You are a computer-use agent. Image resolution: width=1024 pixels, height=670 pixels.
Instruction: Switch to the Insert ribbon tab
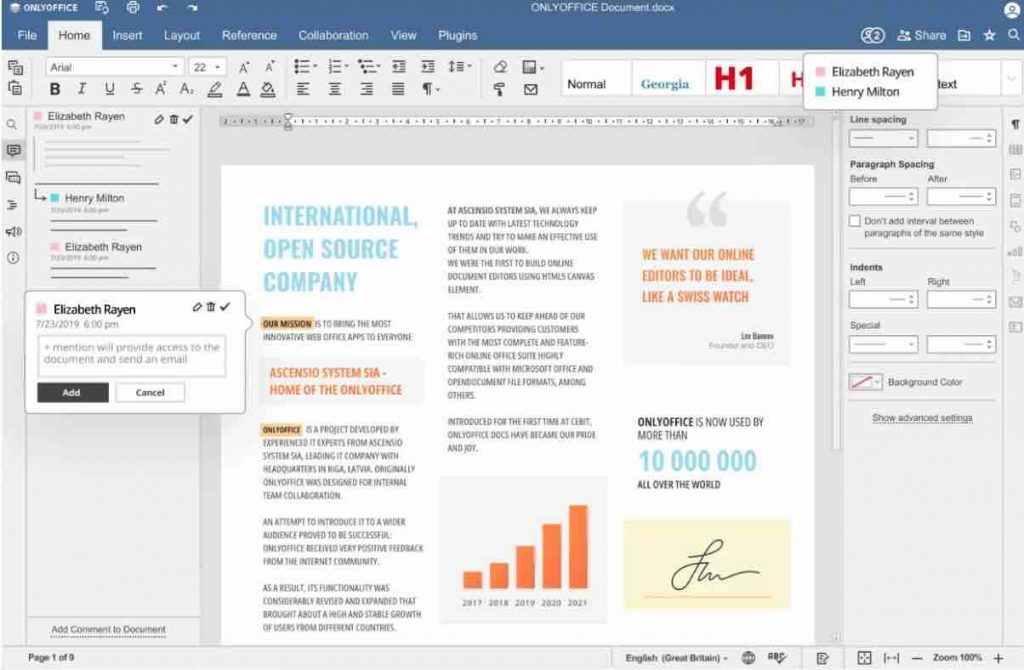(127, 35)
